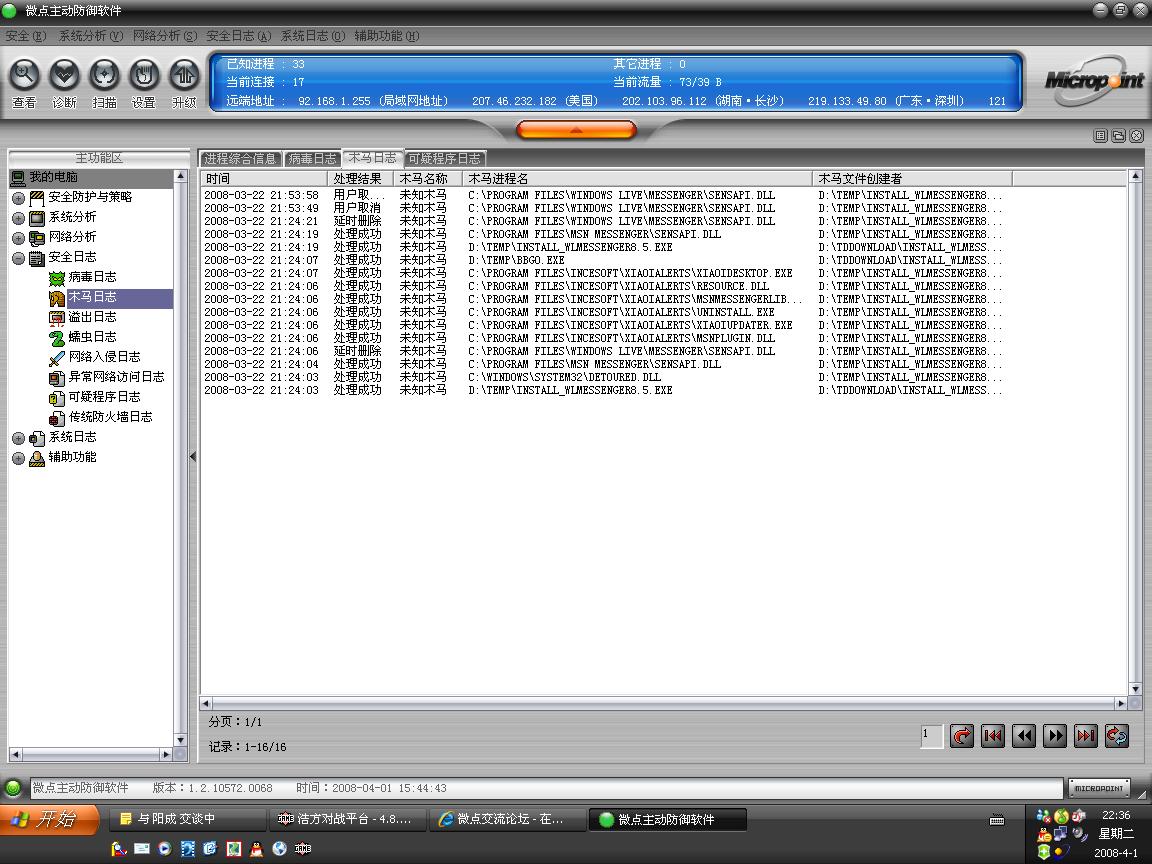
Task: Select the 木马日志 horse icon in tree
Action: pos(57,298)
